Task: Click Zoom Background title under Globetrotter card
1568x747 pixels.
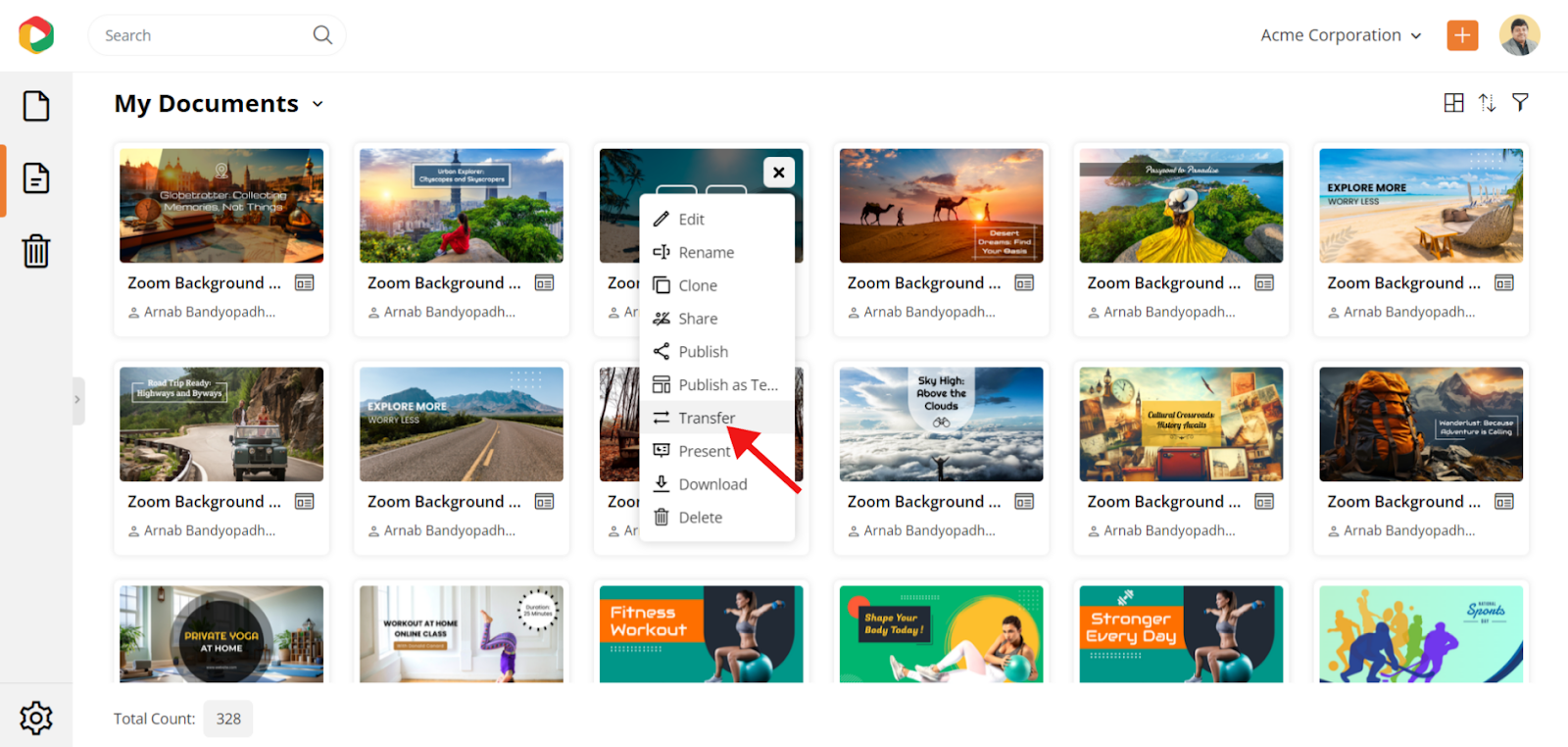Action: 204,283
